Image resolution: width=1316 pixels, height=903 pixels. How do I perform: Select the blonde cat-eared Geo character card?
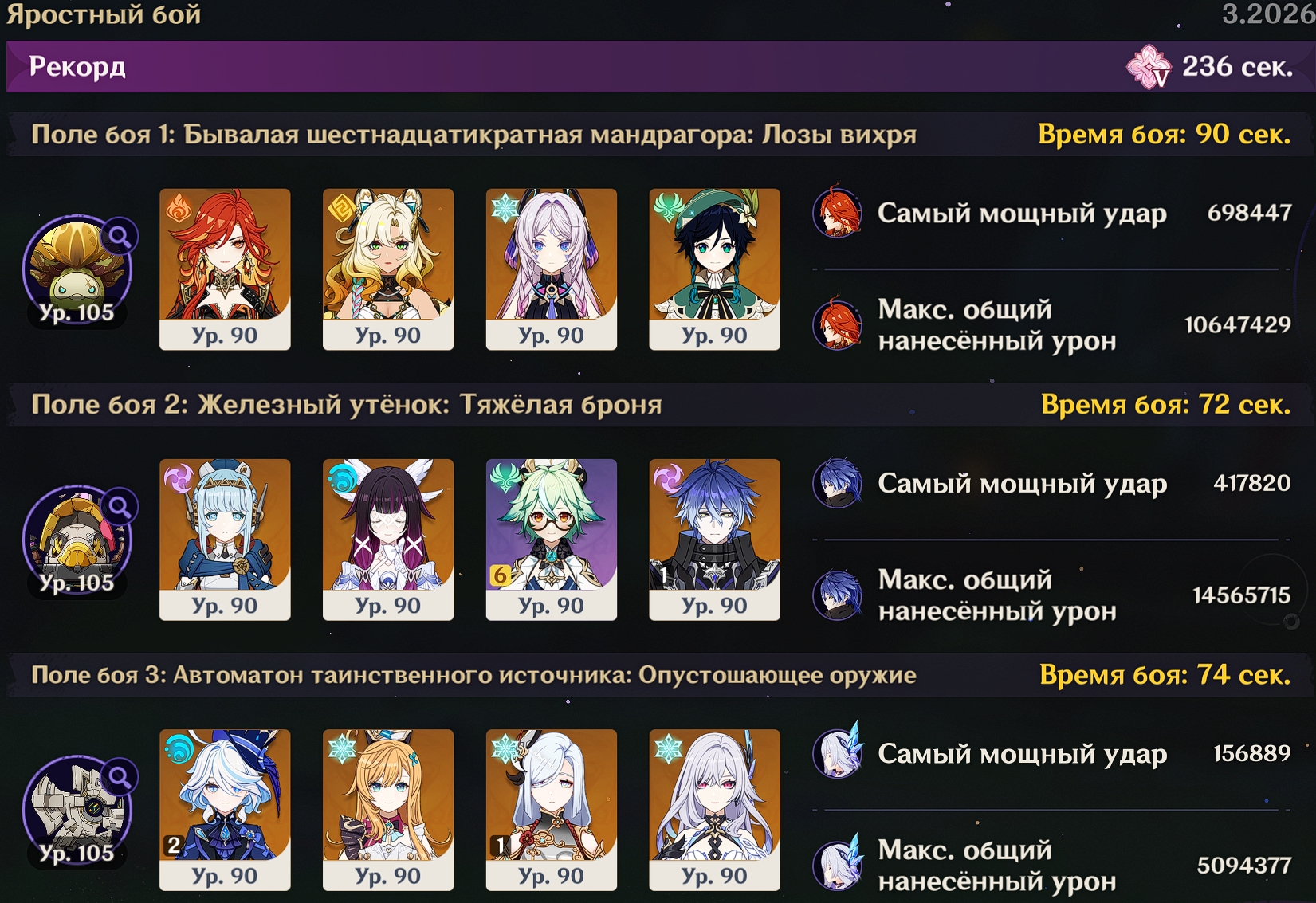[388, 269]
